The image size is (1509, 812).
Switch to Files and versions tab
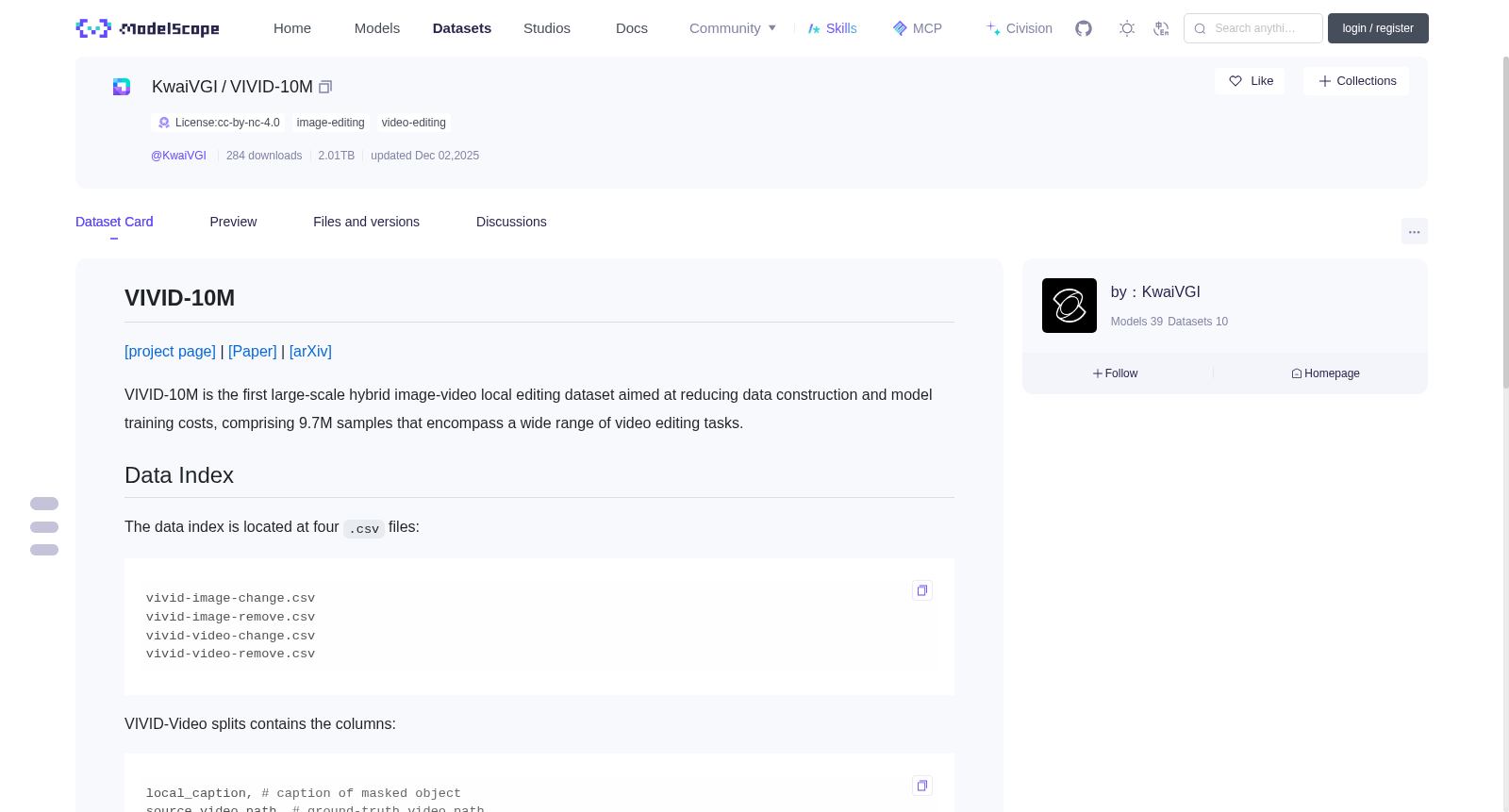366,222
